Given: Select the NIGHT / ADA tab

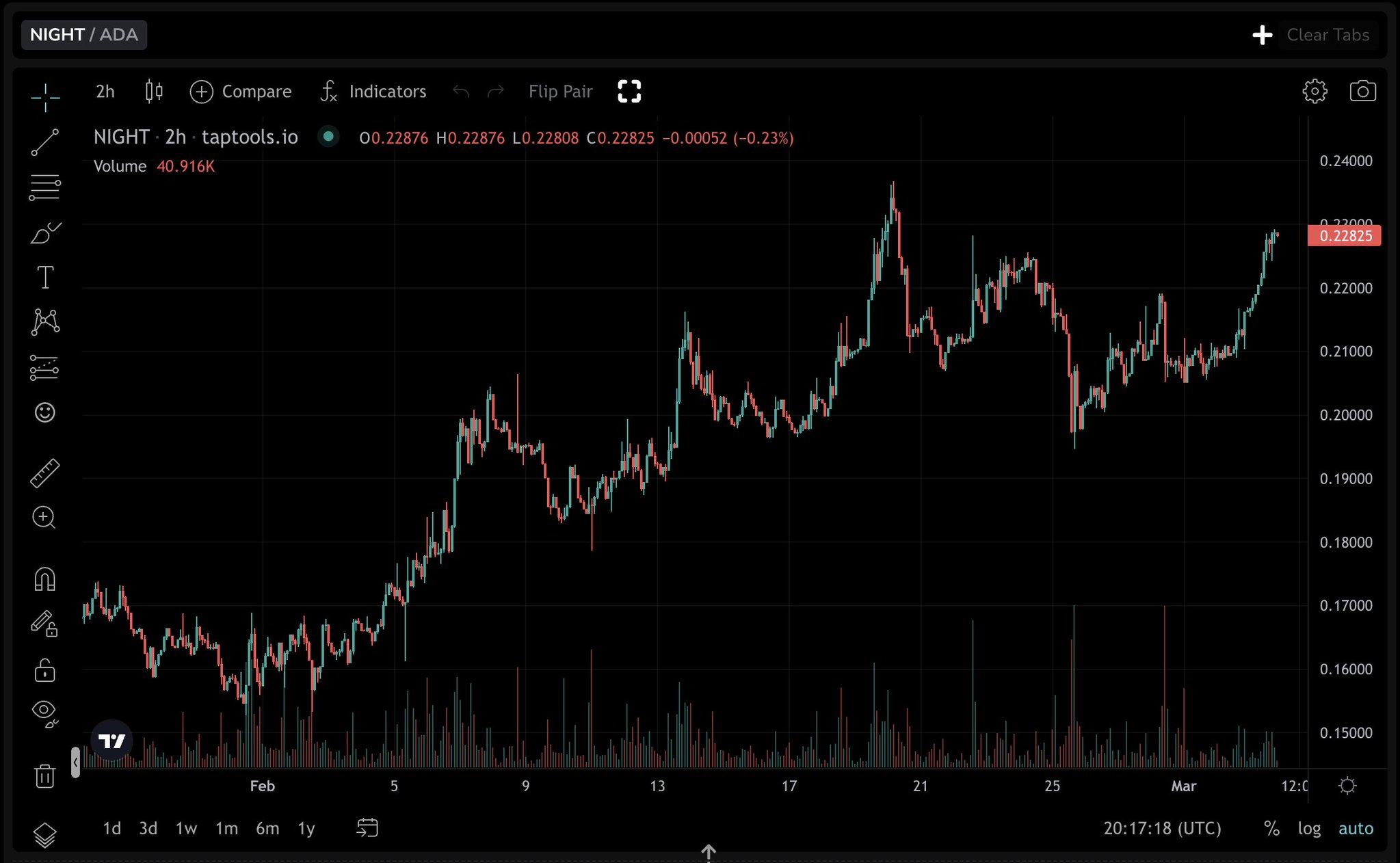Looking at the screenshot, I should pyautogui.click(x=84, y=35).
